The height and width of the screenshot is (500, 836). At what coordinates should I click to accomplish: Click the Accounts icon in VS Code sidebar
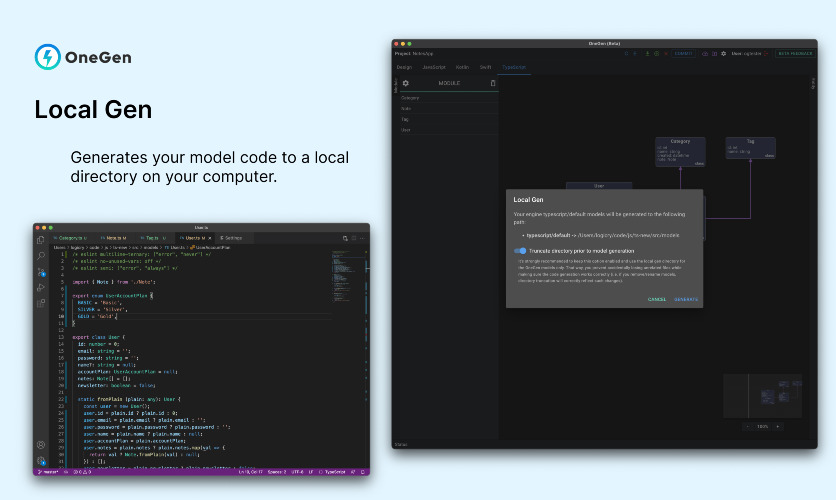(x=41, y=445)
